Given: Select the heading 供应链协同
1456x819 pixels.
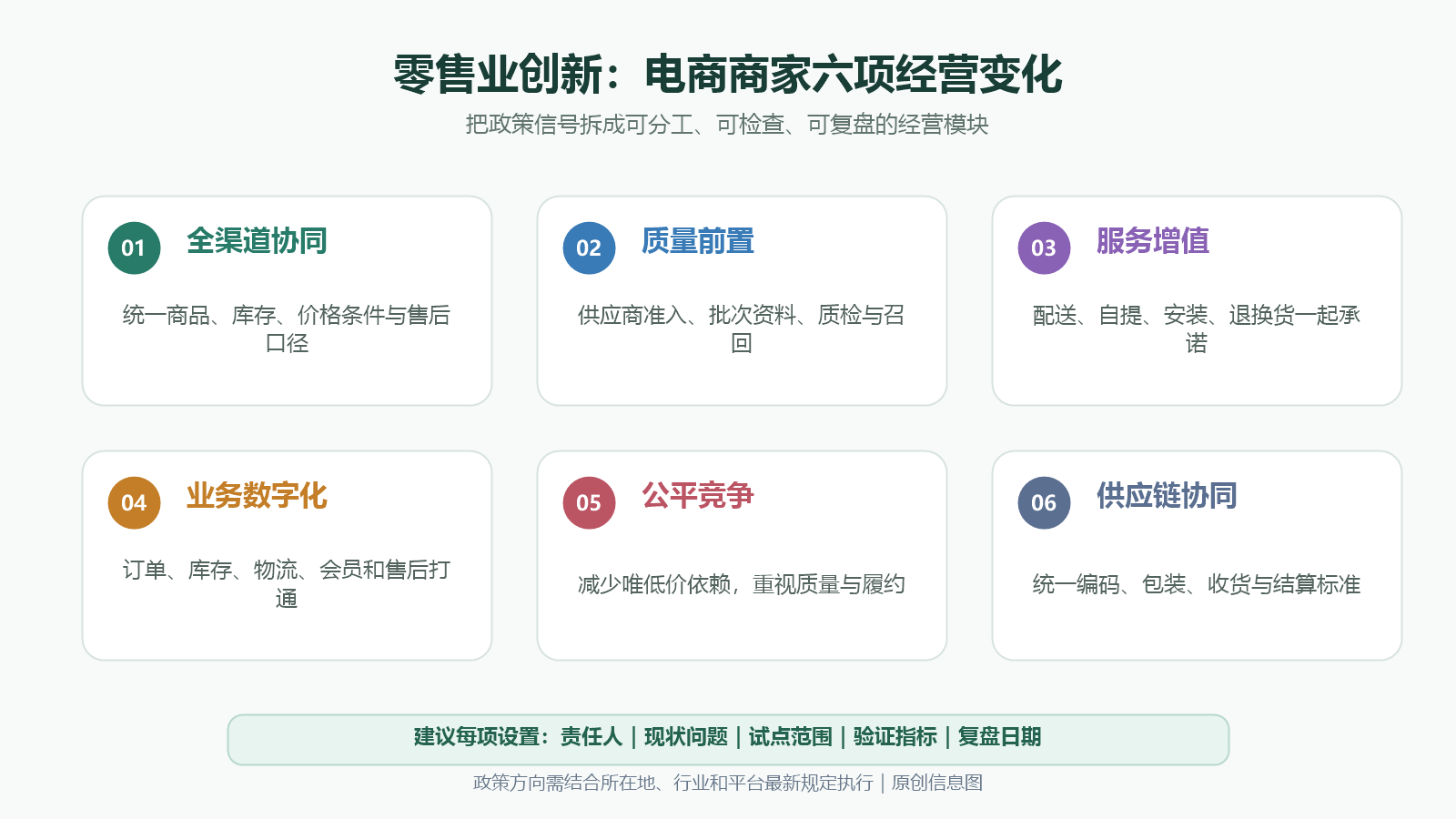Looking at the screenshot, I should (1167, 496).
